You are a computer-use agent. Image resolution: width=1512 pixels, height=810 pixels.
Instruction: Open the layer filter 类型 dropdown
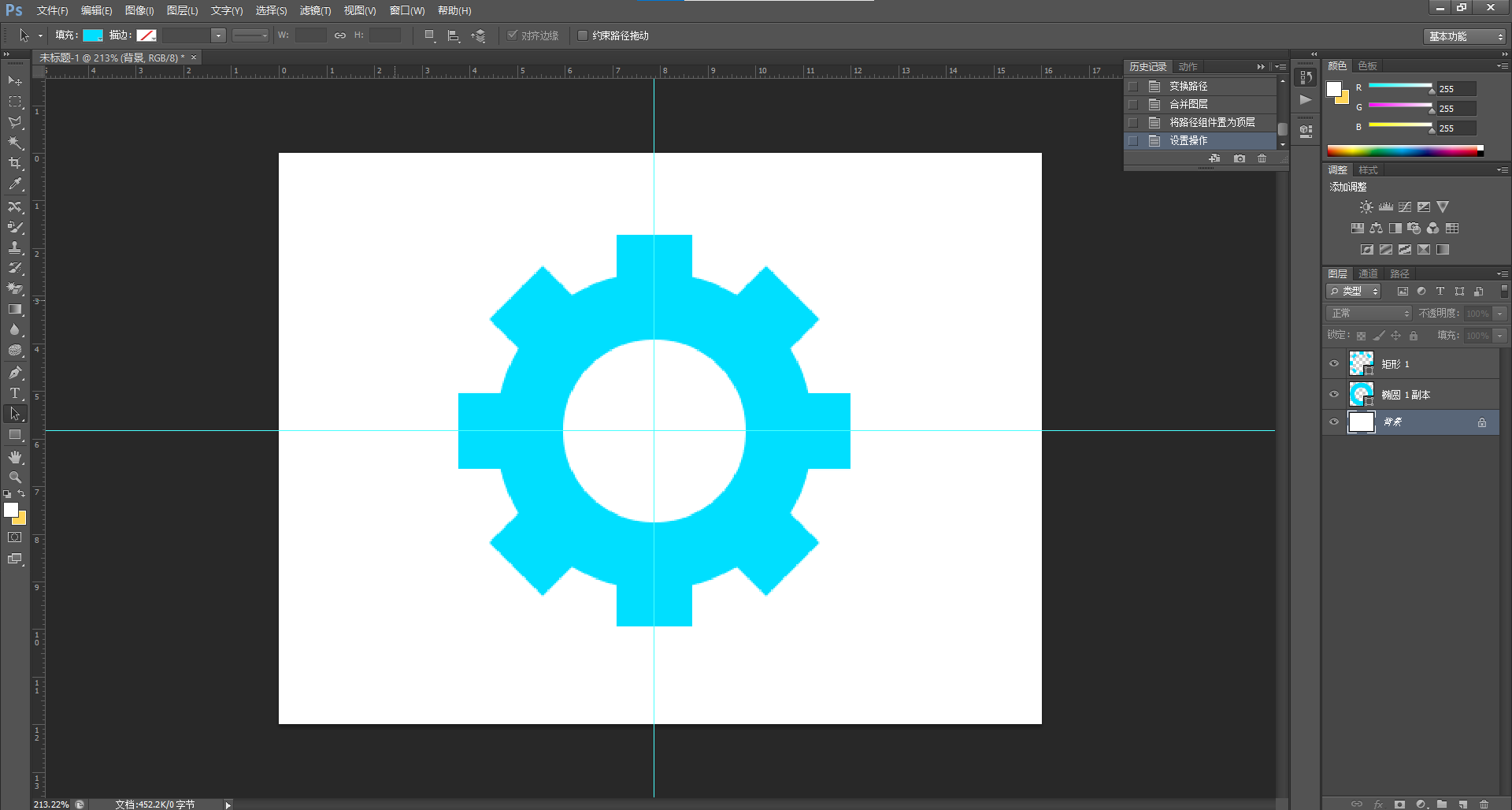click(1353, 291)
